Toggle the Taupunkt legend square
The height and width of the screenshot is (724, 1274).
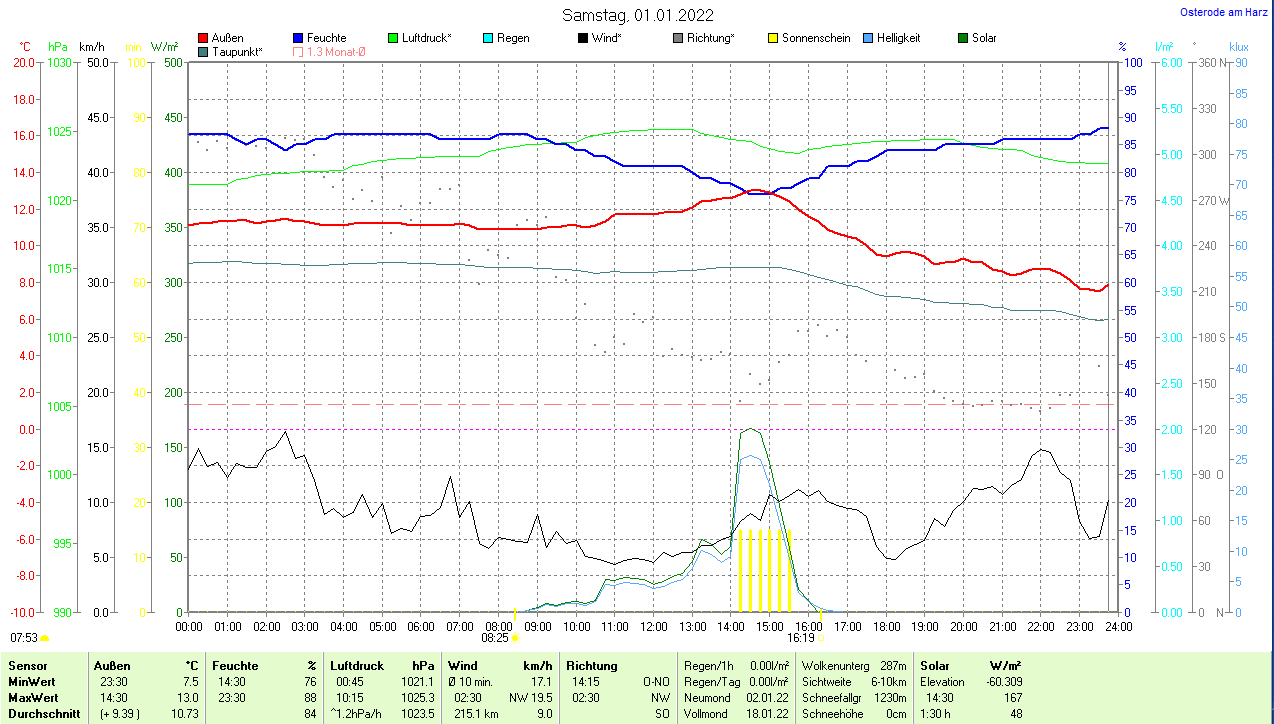coord(204,52)
